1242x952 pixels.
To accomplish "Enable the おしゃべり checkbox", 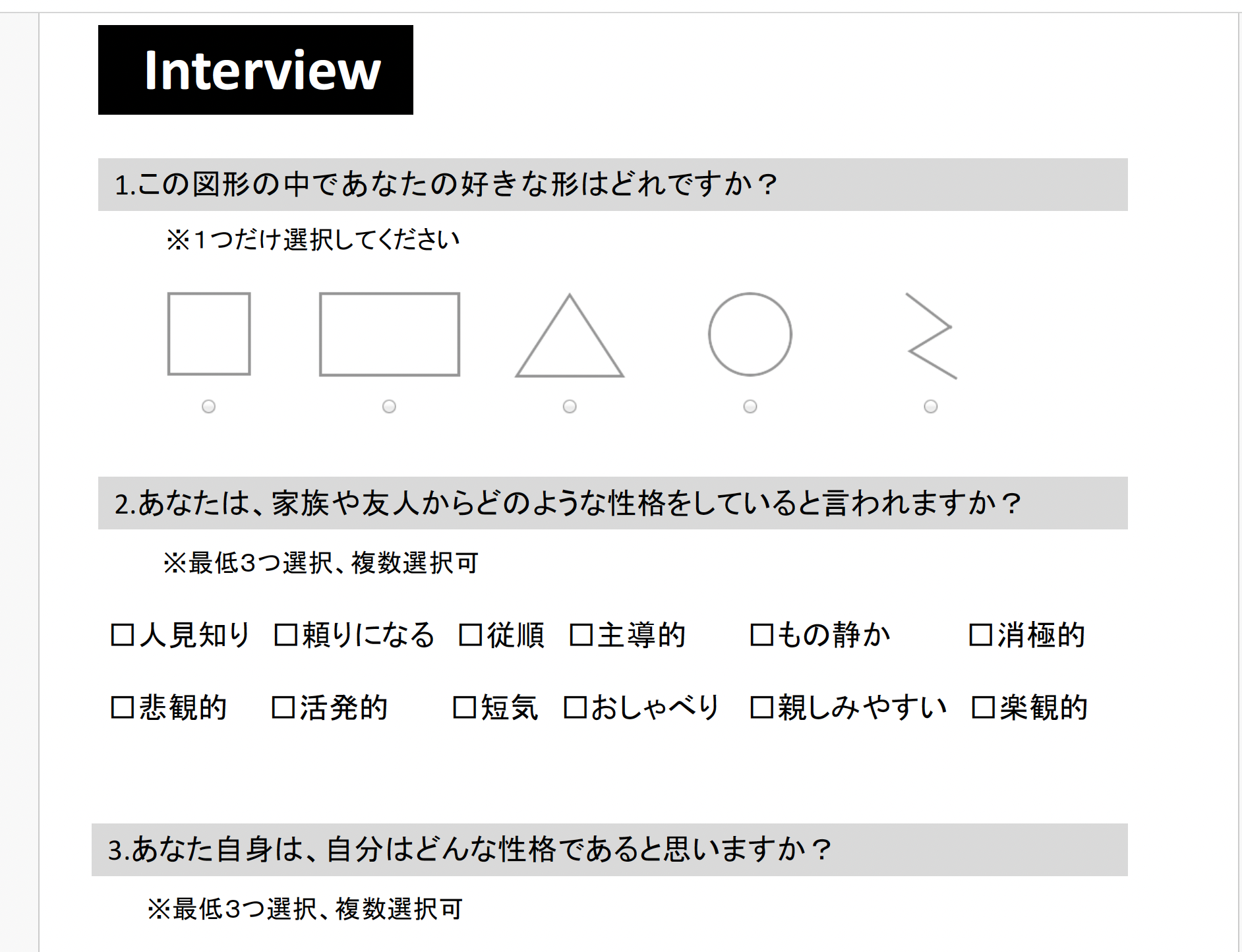I will (x=576, y=707).
